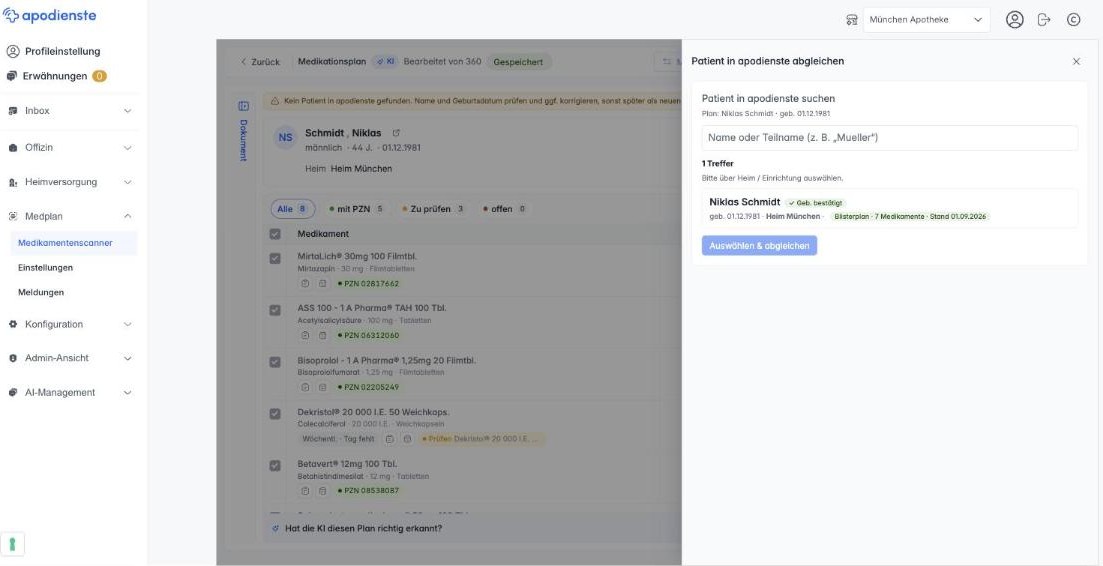Click the second small icon under ASS 100
The width and height of the screenshot is (1103, 566).
(x=322, y=335)
